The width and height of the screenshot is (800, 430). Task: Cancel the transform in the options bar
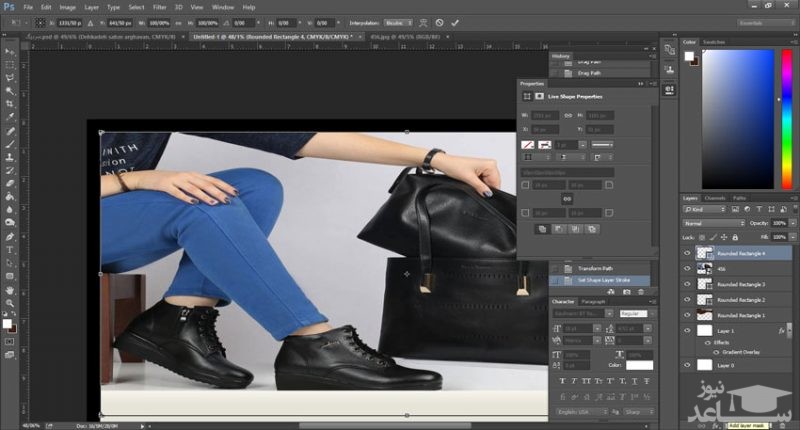(x=438, y=21)
